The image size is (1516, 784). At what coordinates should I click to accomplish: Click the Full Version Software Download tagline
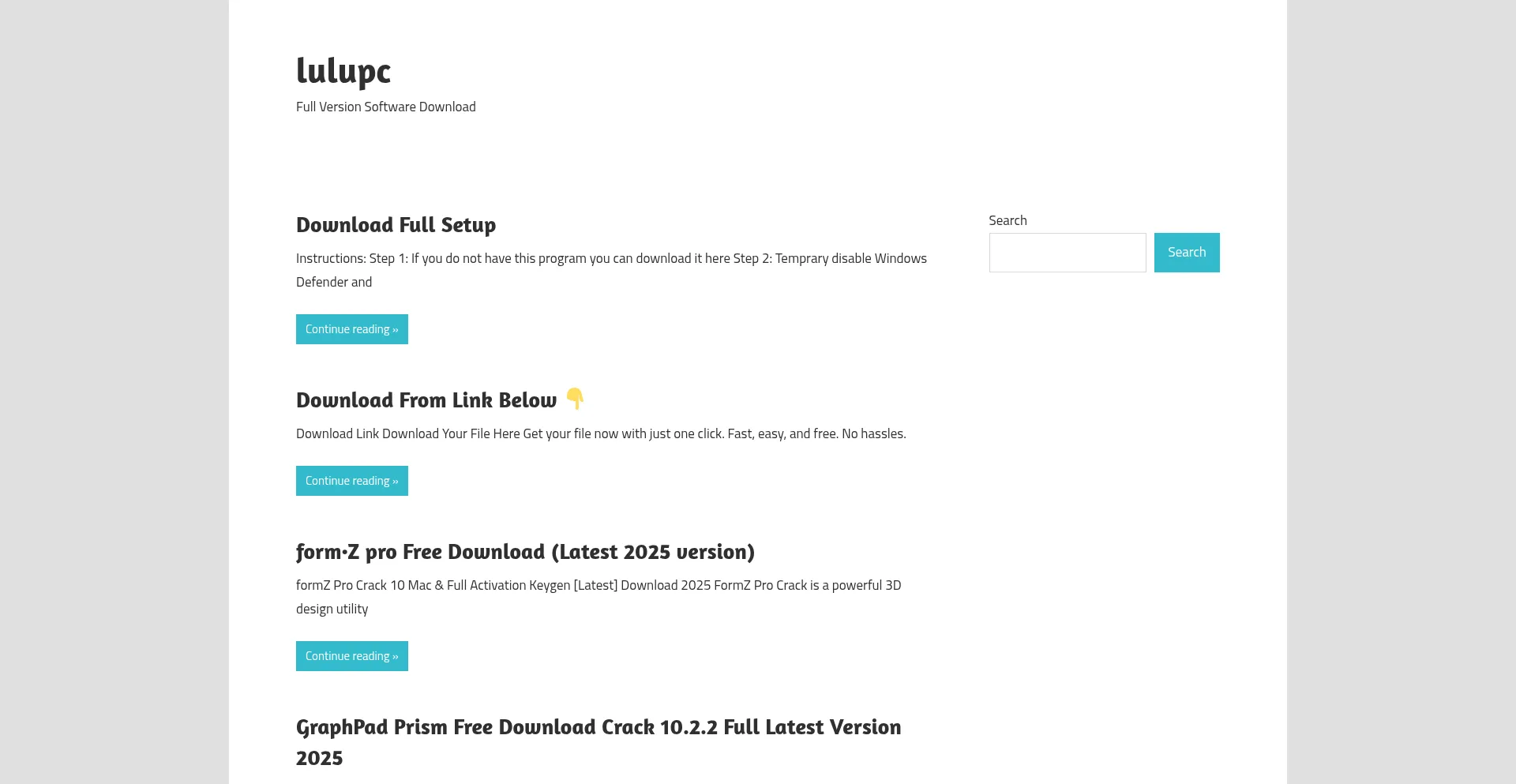385,107
